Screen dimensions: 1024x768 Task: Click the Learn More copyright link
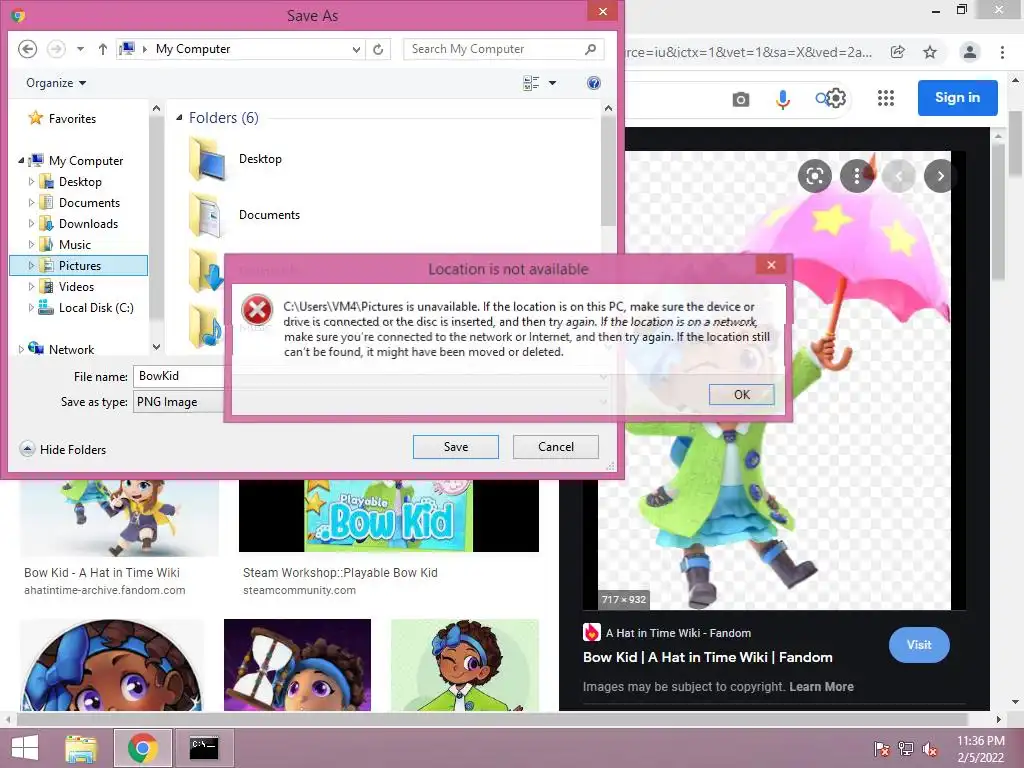pyautogui.click(x=821, y=687)
